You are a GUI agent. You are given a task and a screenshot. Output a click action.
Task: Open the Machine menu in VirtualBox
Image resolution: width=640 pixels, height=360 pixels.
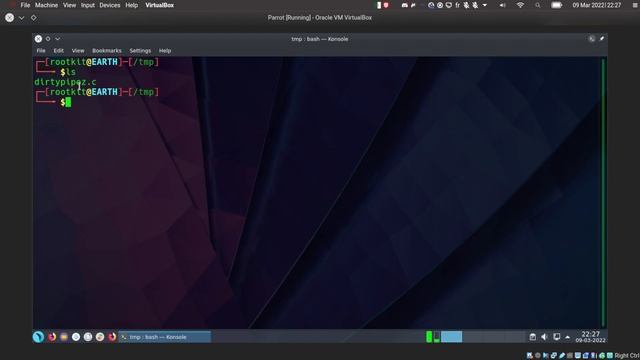click(x=46, y=5)
